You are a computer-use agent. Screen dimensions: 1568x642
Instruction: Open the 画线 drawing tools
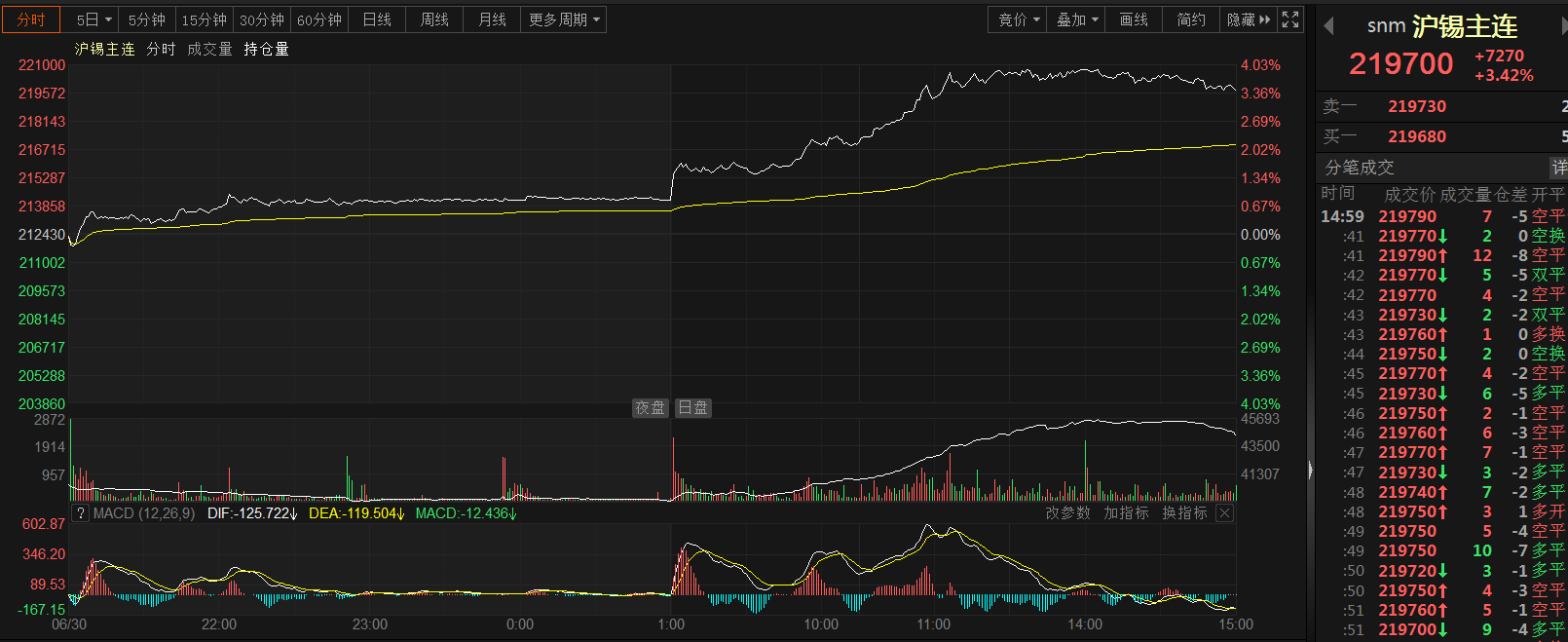1134,19
